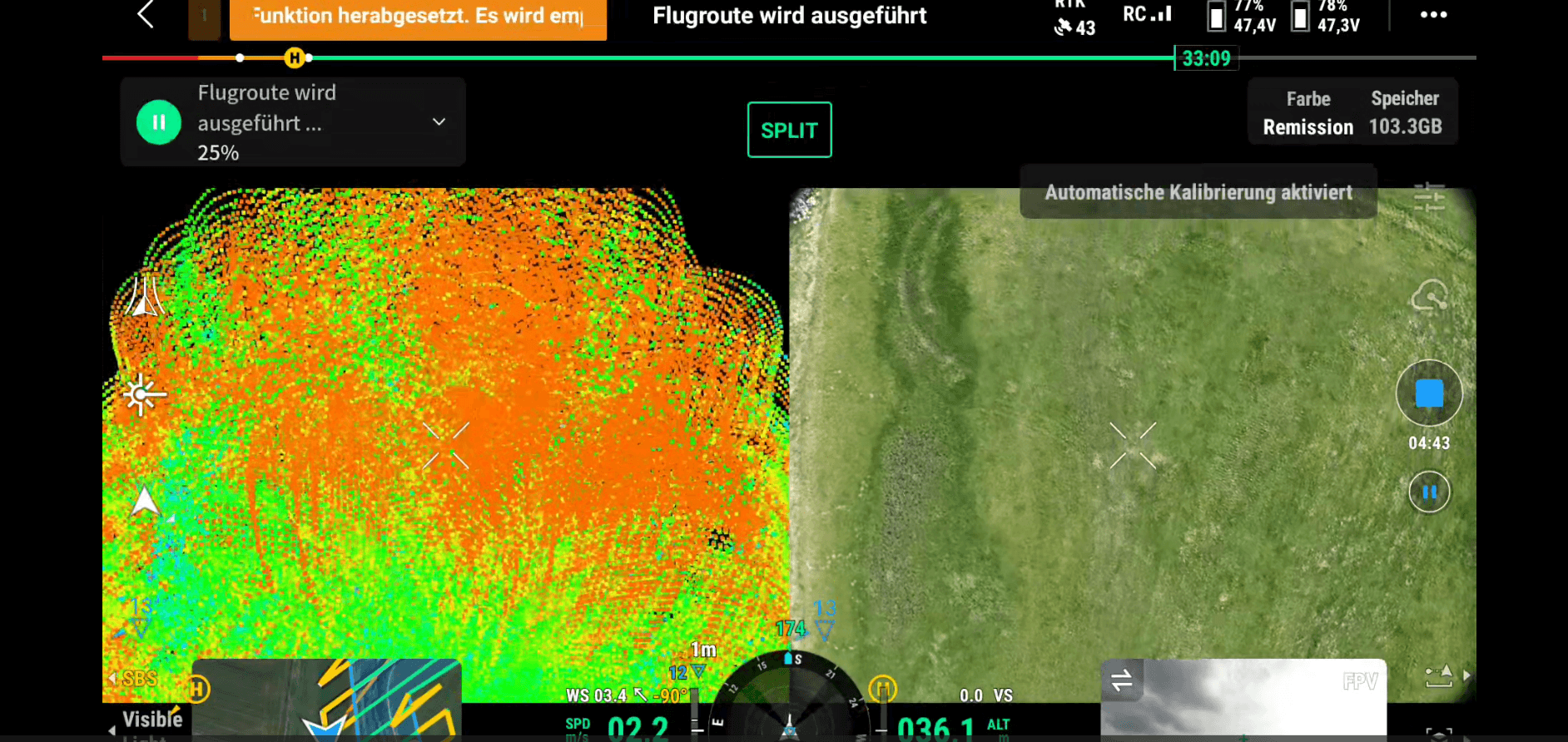Tap the home point H on the minimap
The height and width of the screenshot is (742, 1568).
pos(197,689)
